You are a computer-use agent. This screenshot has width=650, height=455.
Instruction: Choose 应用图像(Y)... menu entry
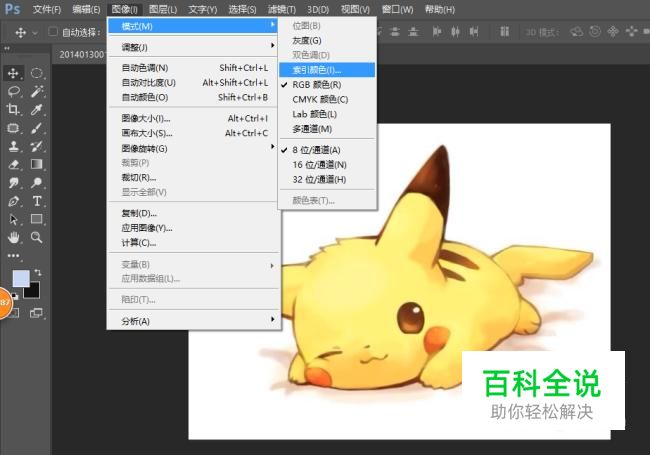[193, 228]
